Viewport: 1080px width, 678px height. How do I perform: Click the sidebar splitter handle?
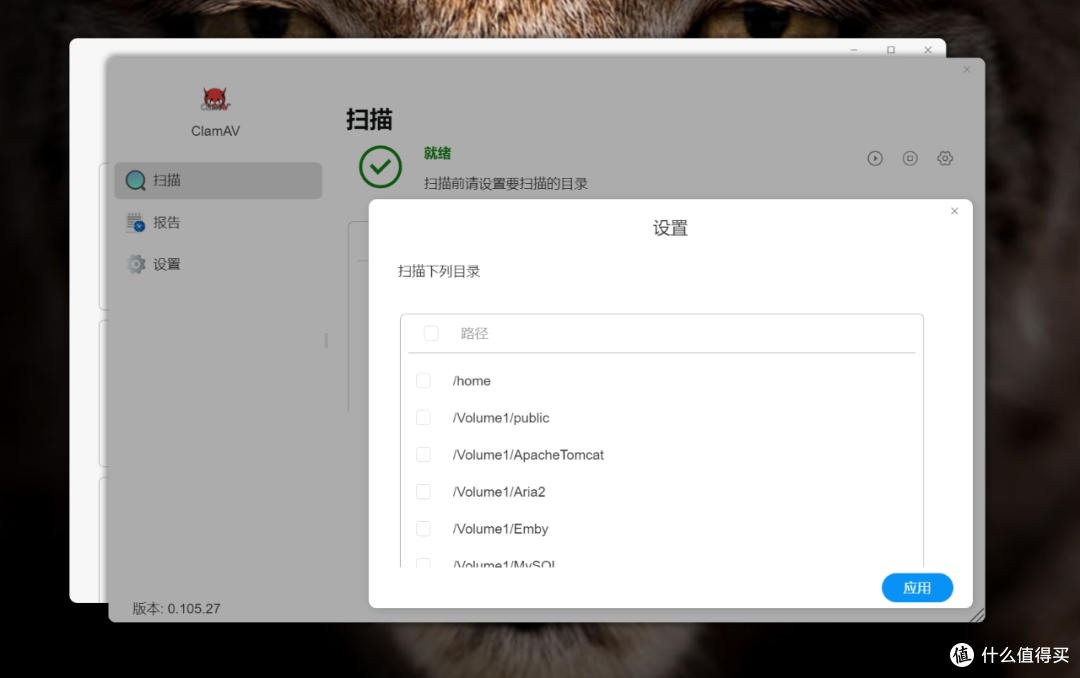[326, 340]
